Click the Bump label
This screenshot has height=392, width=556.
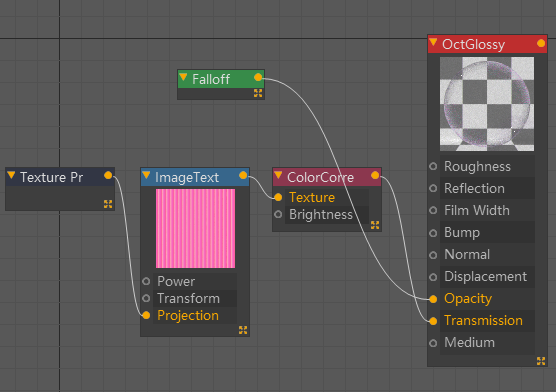pos(462,233)
